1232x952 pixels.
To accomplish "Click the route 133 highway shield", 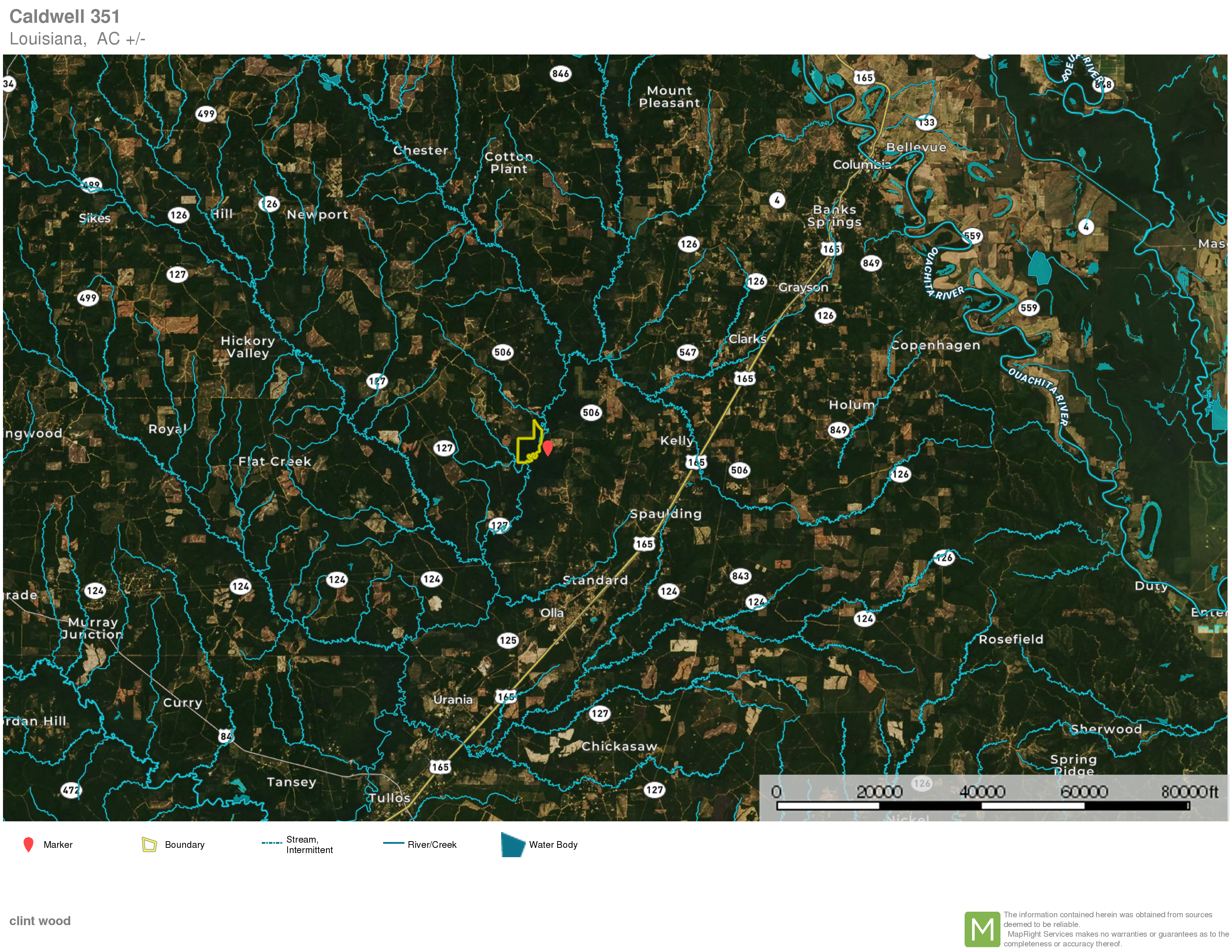I will point(926,122).
